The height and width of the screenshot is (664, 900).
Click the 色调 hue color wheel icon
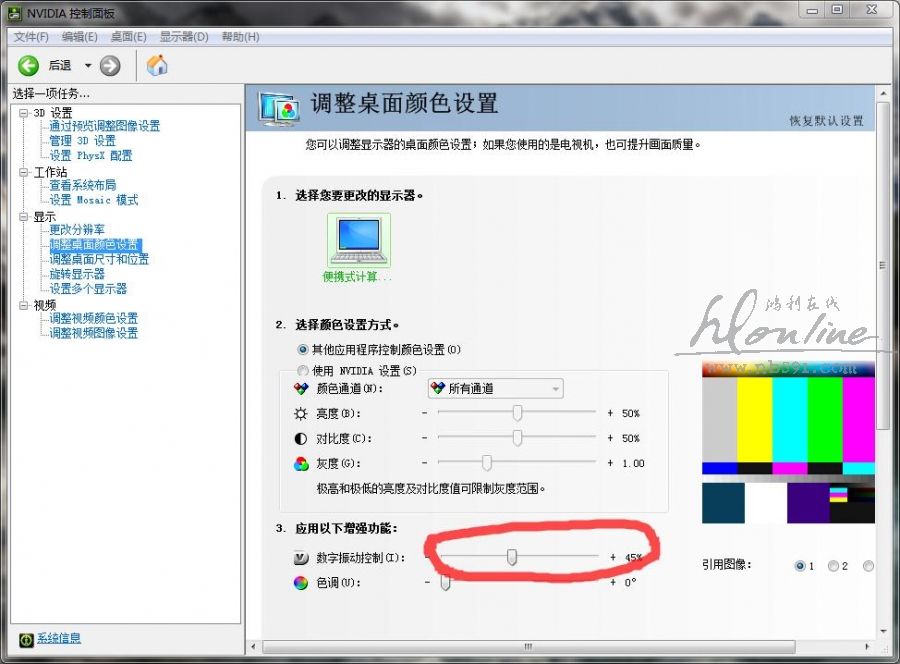click(301, 582)
